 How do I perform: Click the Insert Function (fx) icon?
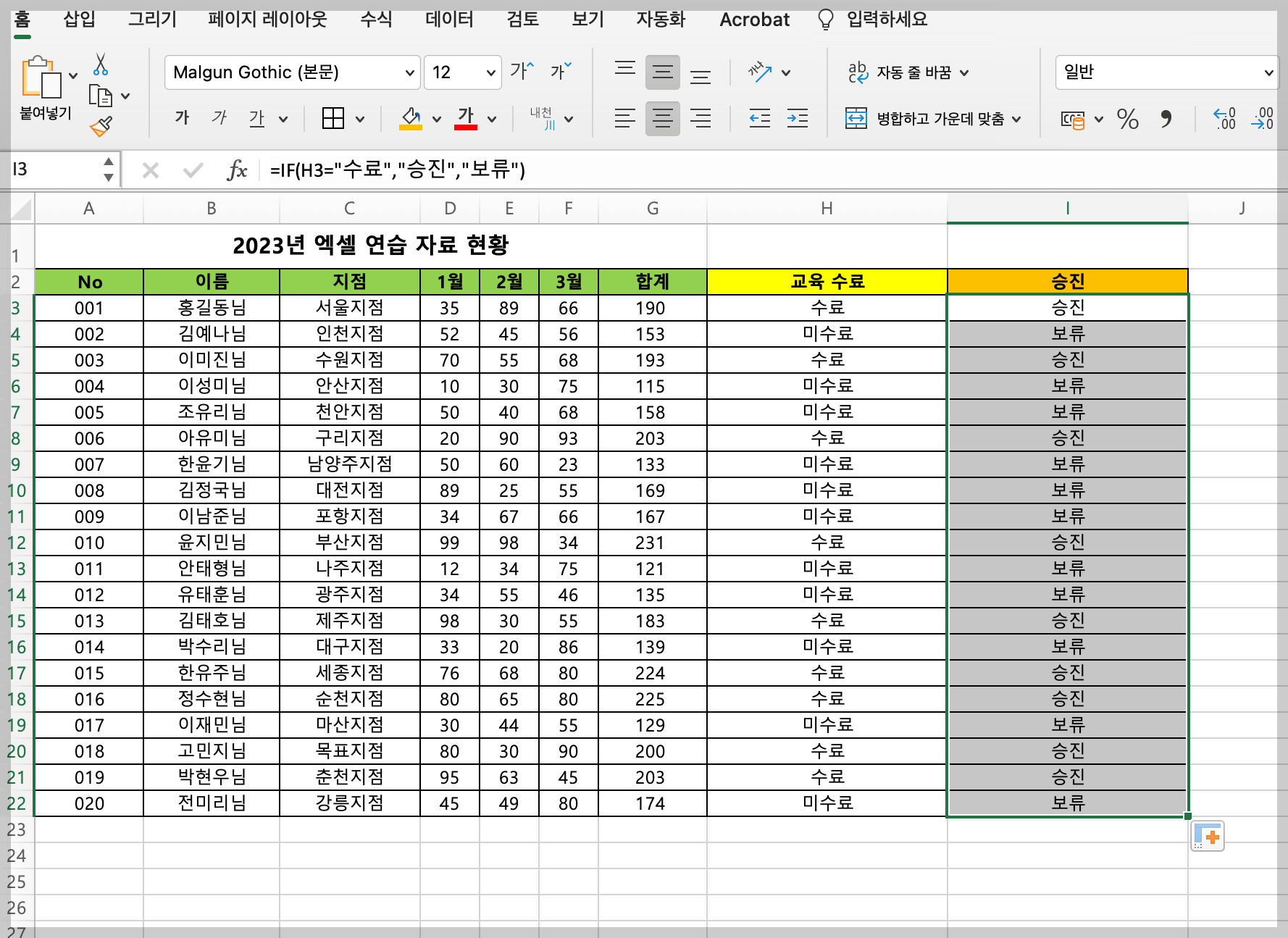pyautogui.click(x=237, y=169)
